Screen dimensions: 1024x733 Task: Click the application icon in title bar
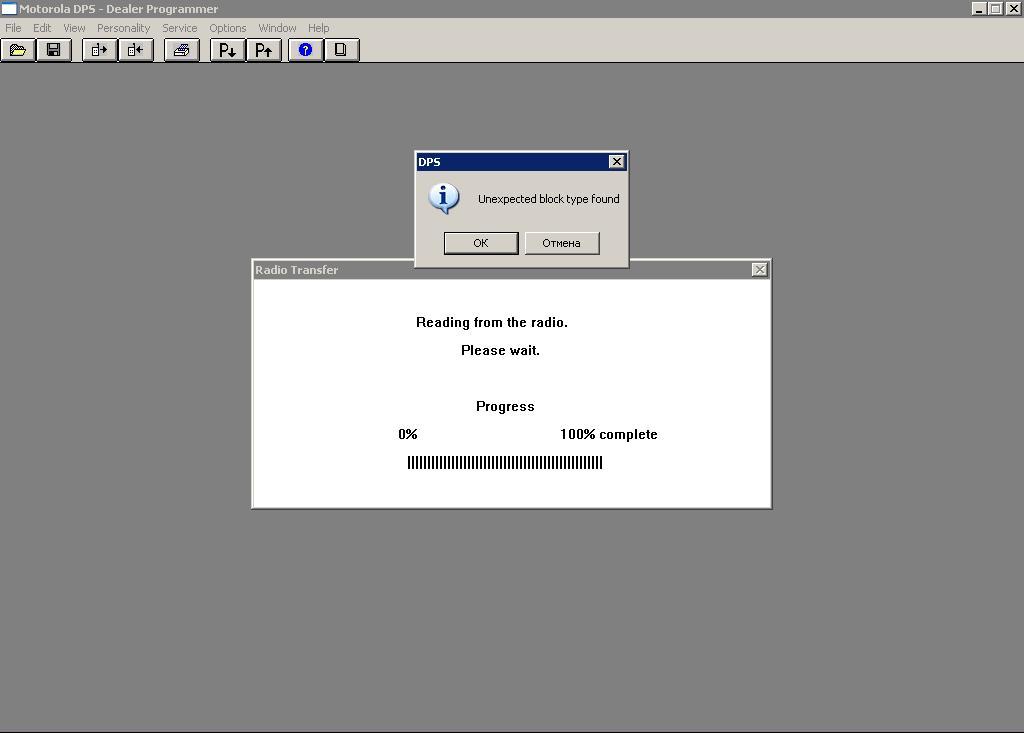(8, 8)
